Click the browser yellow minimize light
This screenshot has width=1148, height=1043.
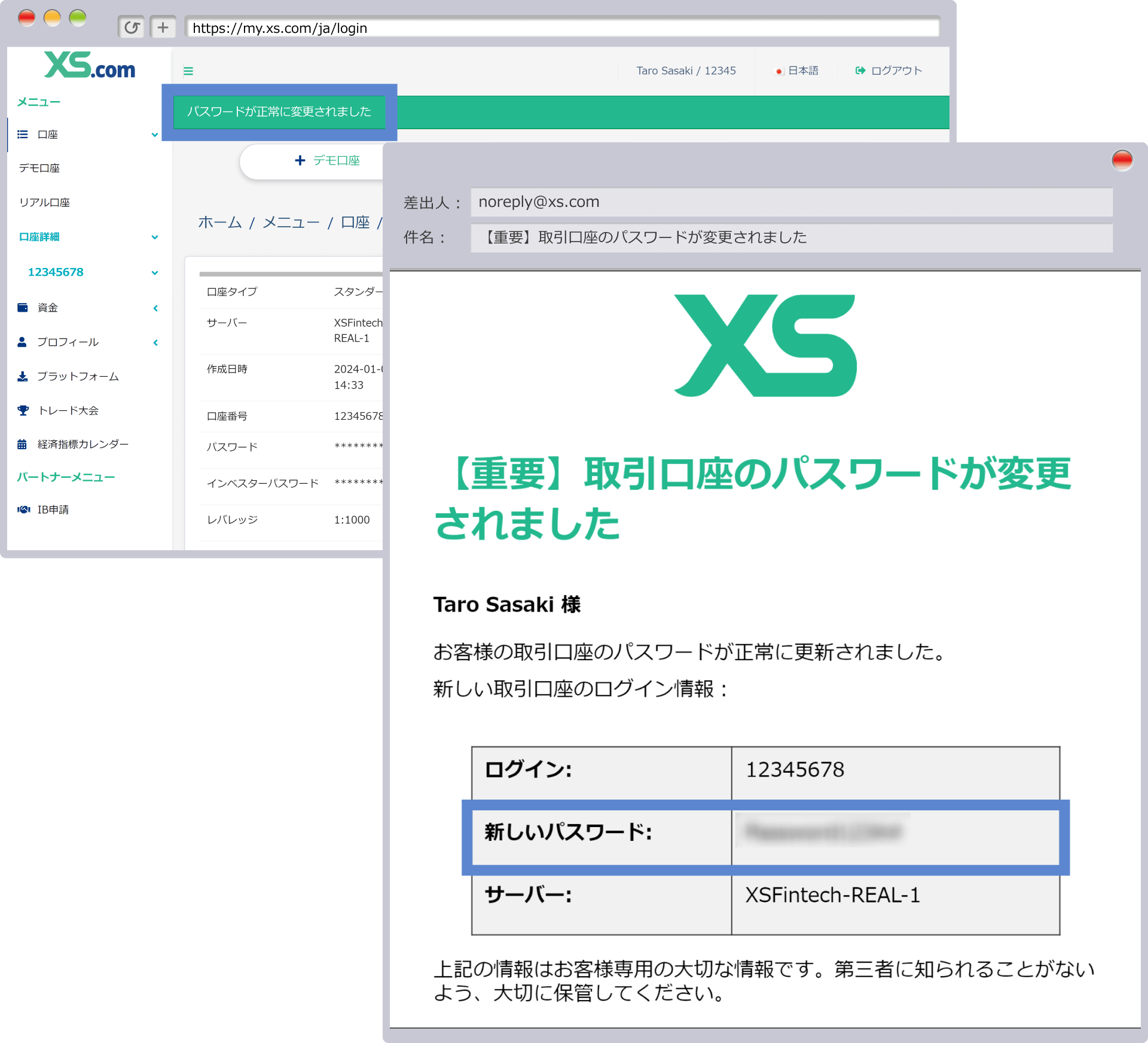pyautogui.click(x=52, y=18)
